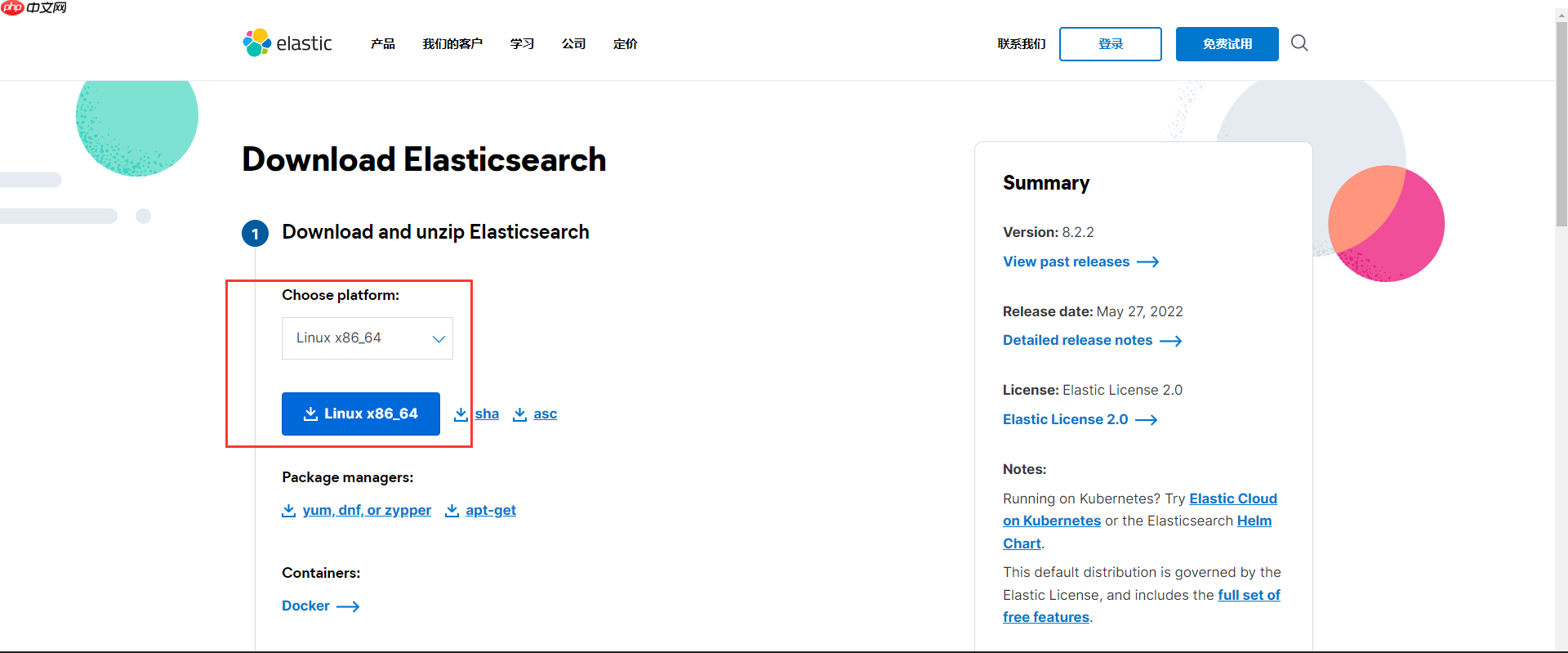This screenshot has width=1568, height=653.
Task: Click the download icon next to sha
Action: coord(461,414)
